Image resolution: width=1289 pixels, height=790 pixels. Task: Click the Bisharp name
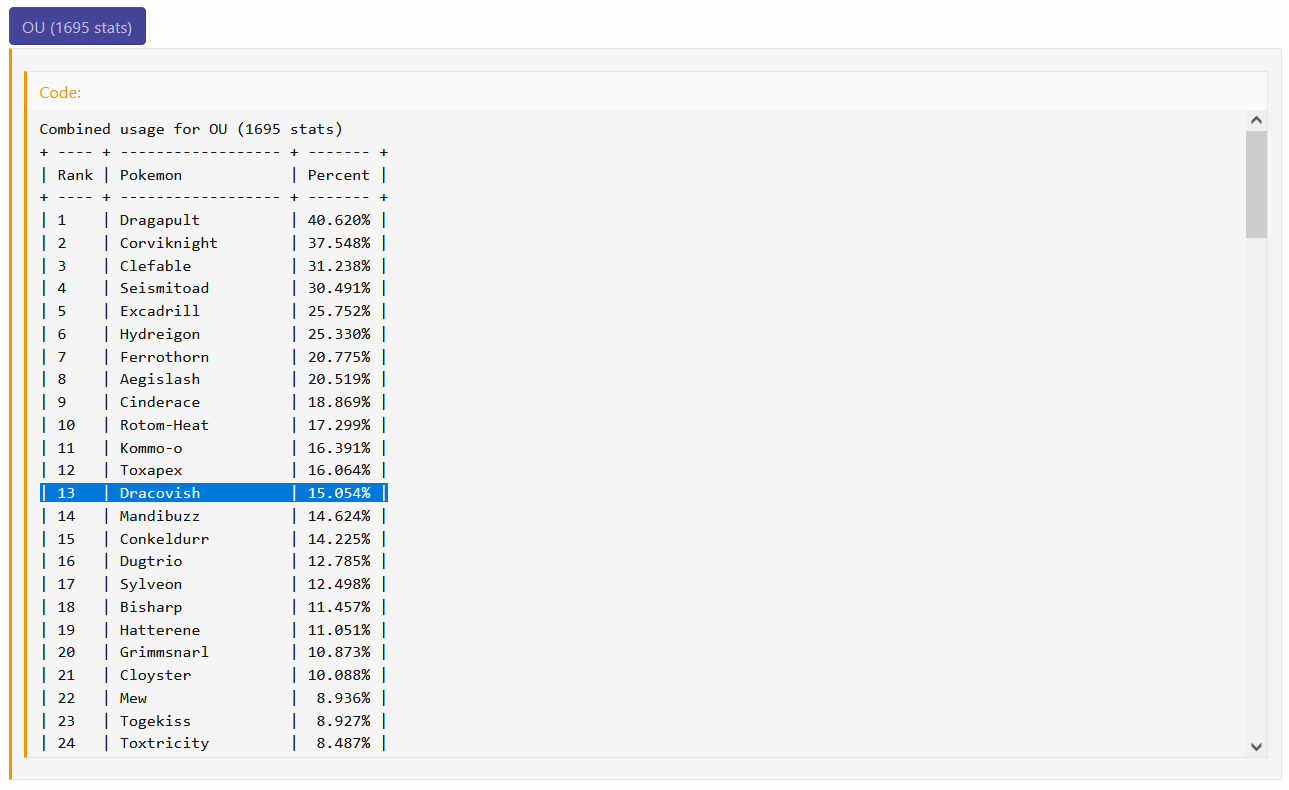click(151, 607)
